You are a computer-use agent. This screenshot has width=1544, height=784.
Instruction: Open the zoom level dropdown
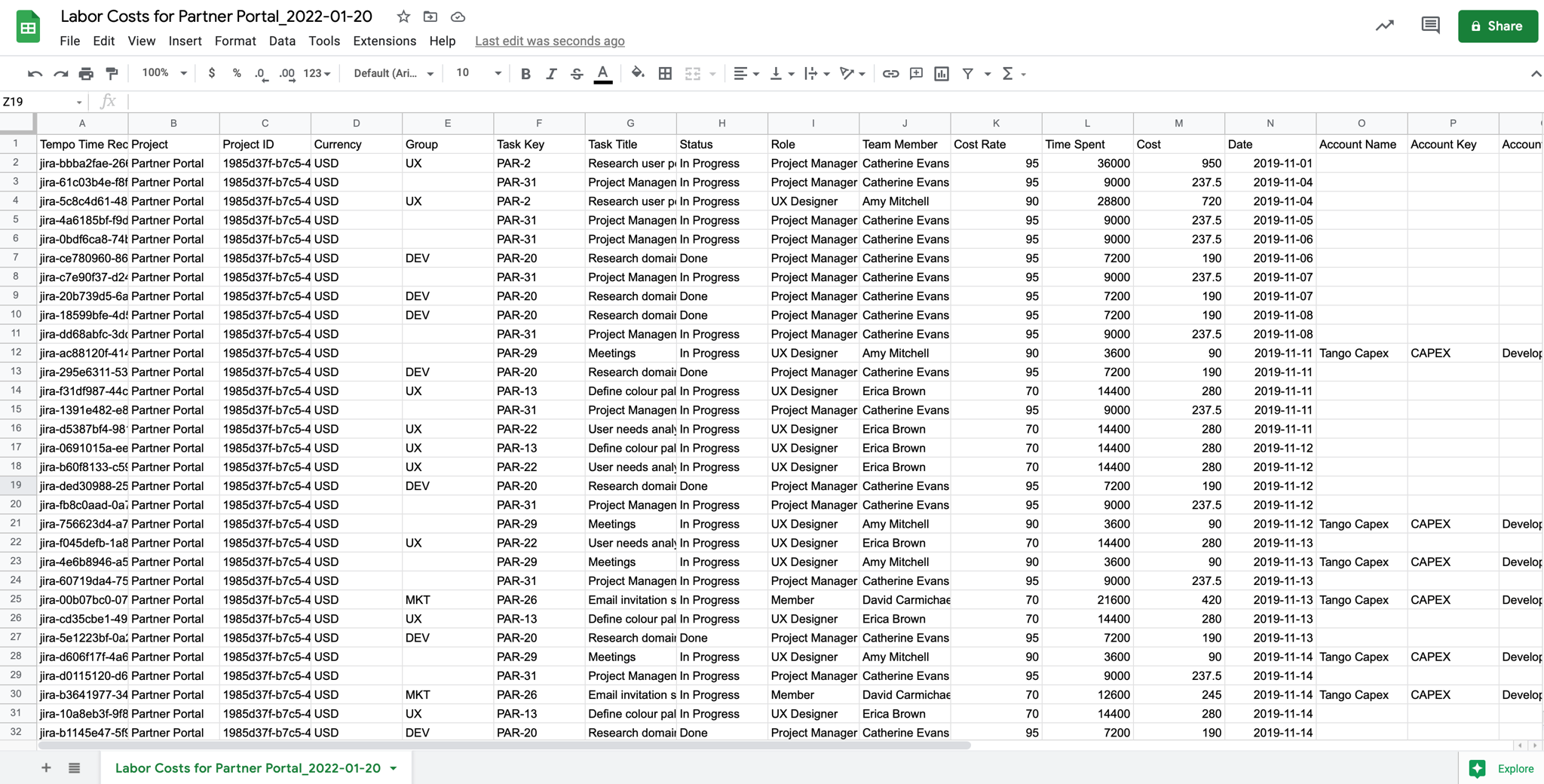tap(162, 73)
